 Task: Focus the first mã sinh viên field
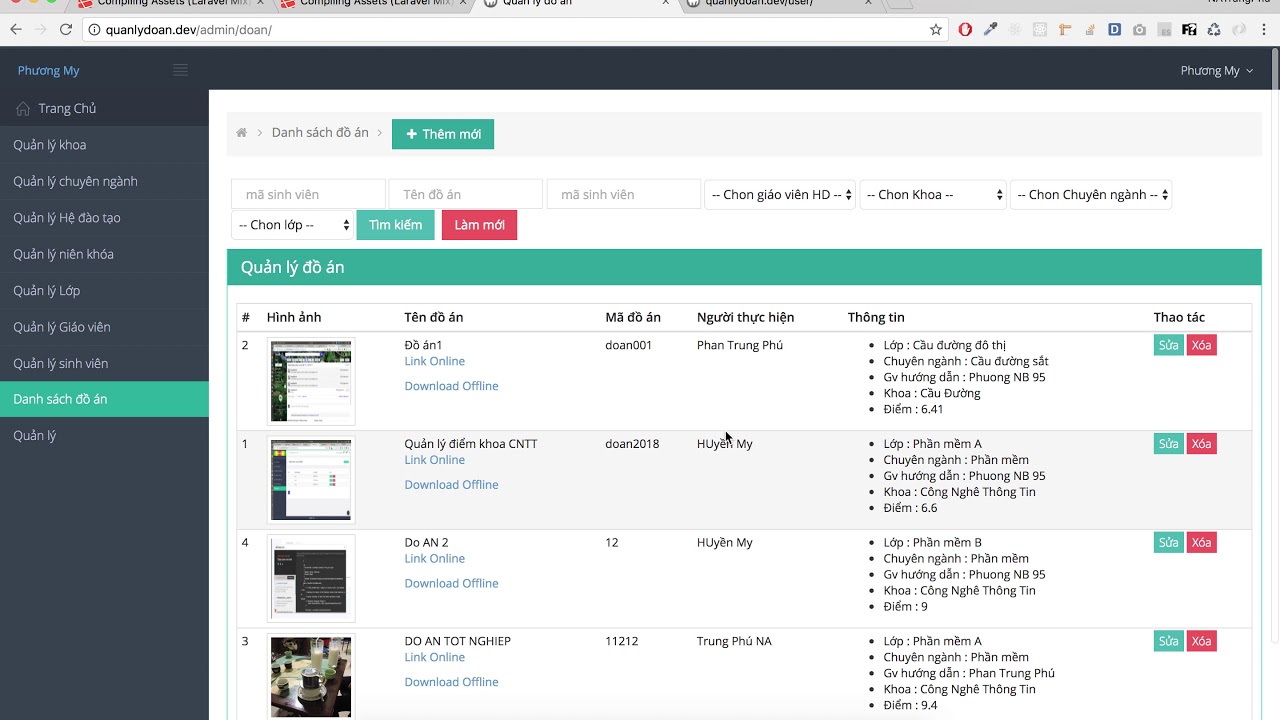tap(308, 195)
